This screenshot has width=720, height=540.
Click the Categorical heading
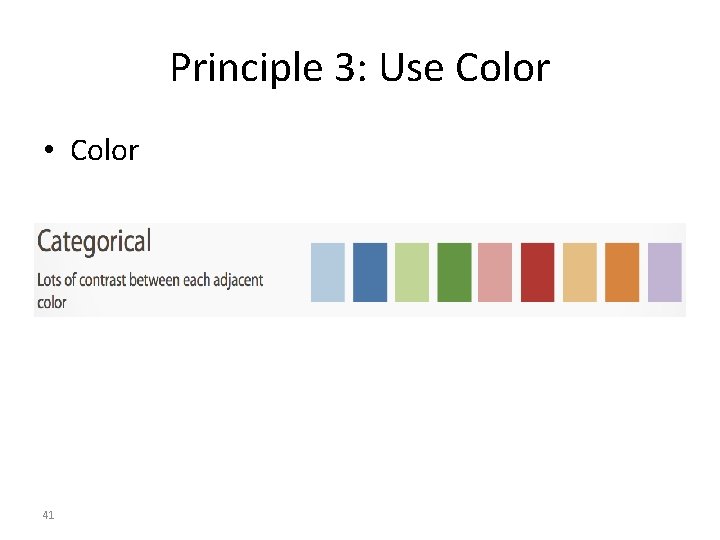[x=94, y=242]
